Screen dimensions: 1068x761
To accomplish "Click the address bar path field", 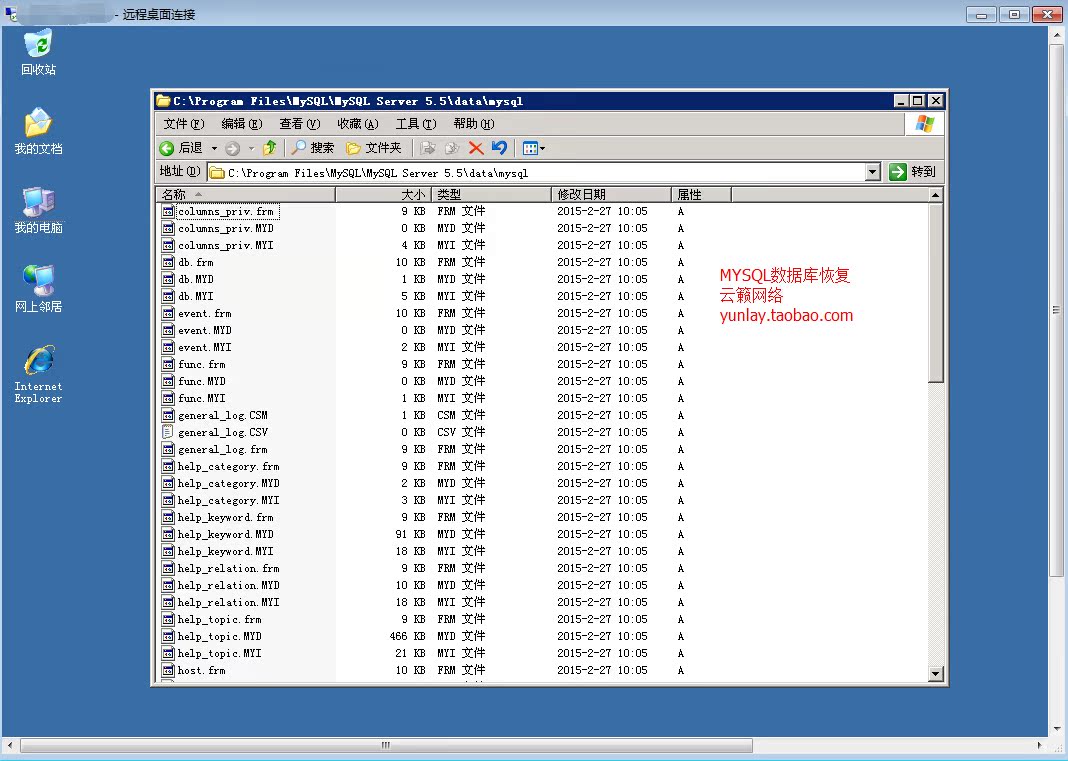I will click(x=537, y=172).
